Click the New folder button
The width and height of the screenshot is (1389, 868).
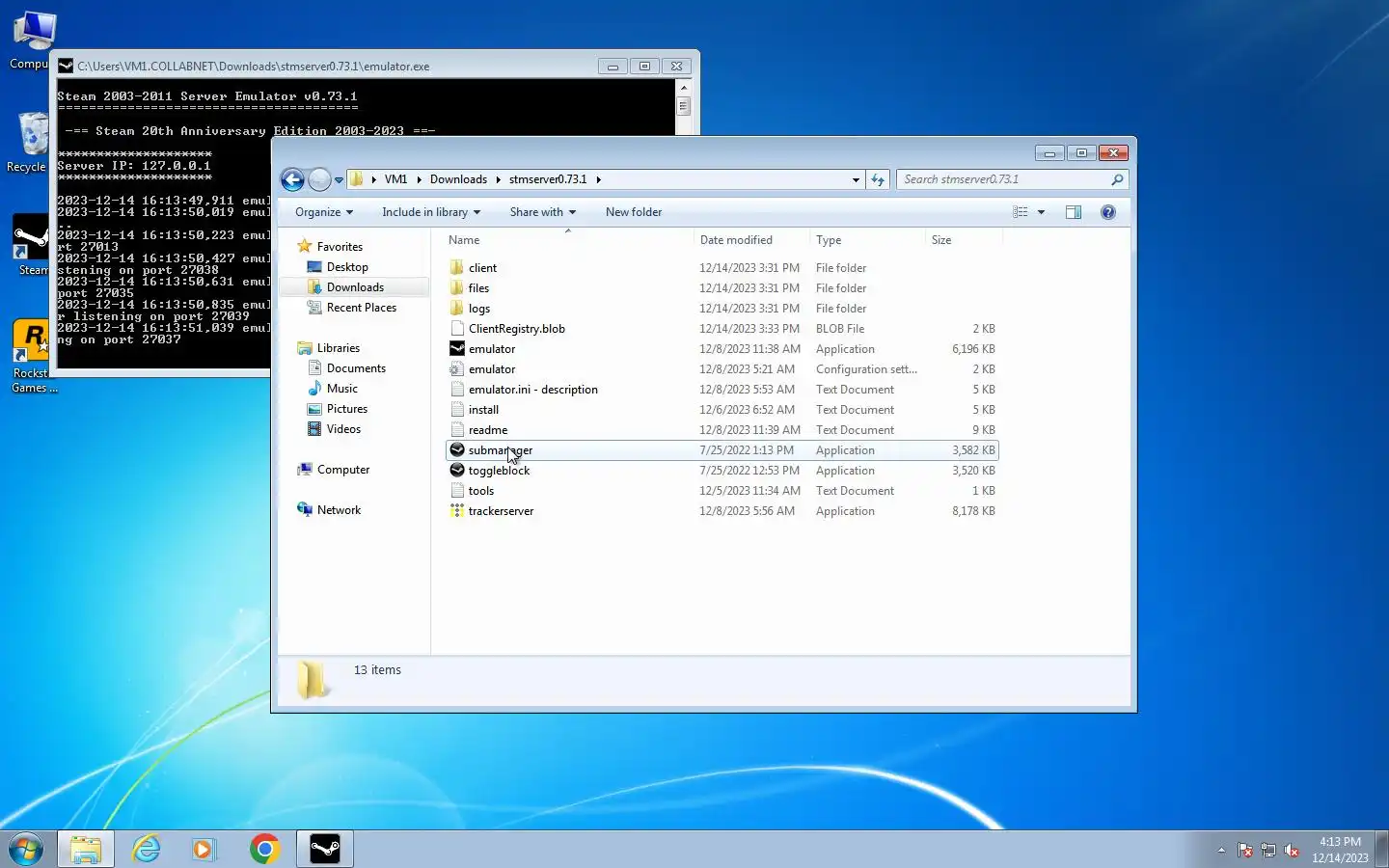(634, 212)
